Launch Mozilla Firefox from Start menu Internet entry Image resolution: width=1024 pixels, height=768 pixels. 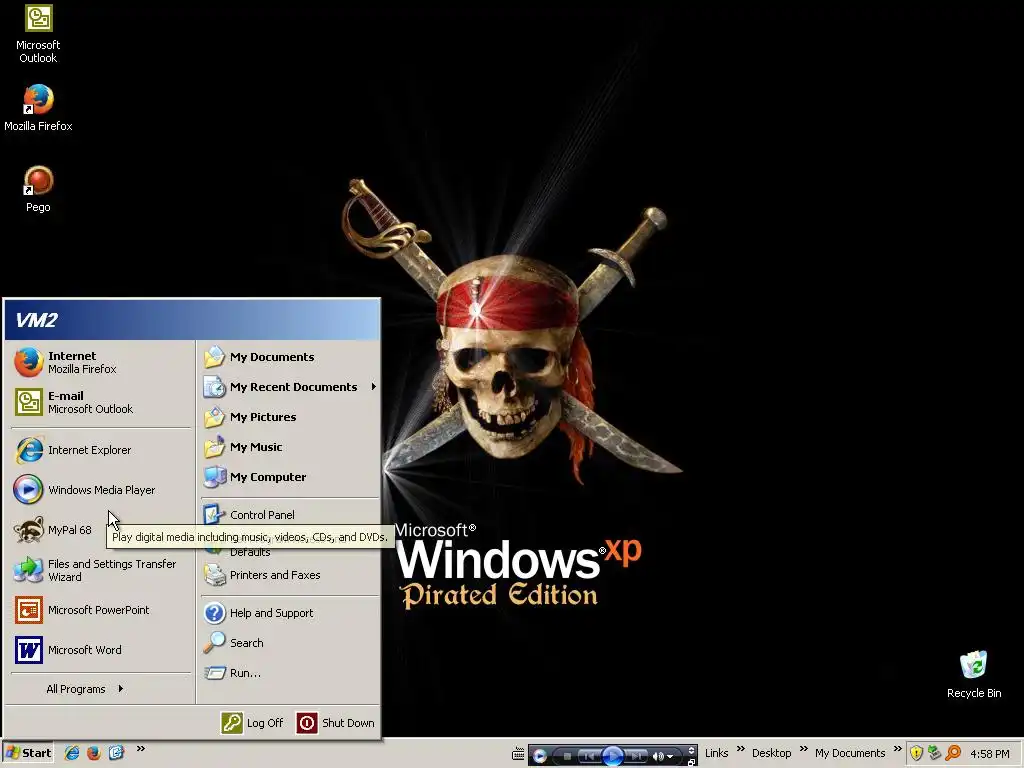101,362
